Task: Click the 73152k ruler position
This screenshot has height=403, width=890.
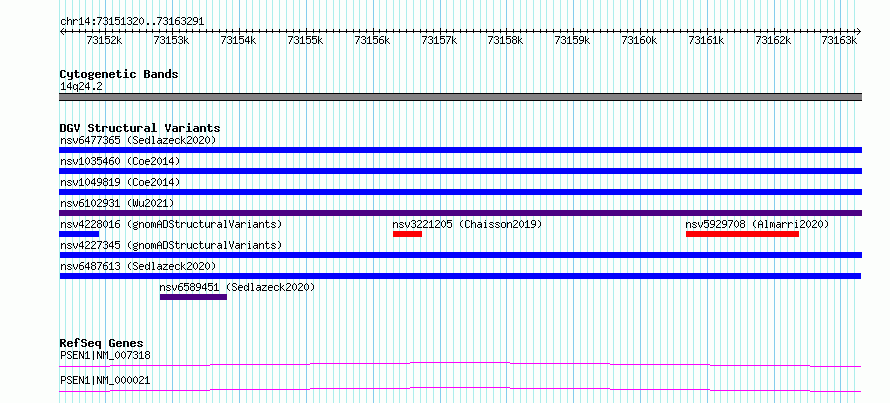Action: [104, 40]
